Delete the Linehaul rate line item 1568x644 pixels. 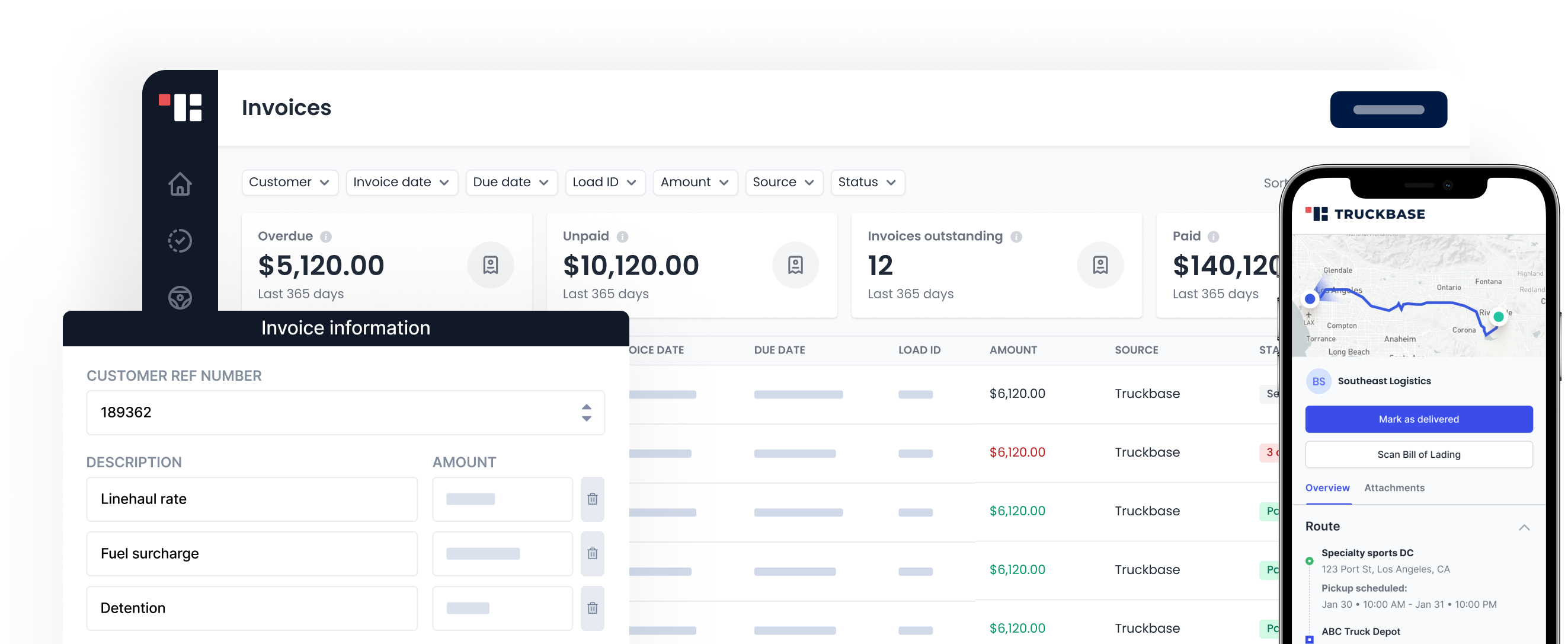coord(591,499)
